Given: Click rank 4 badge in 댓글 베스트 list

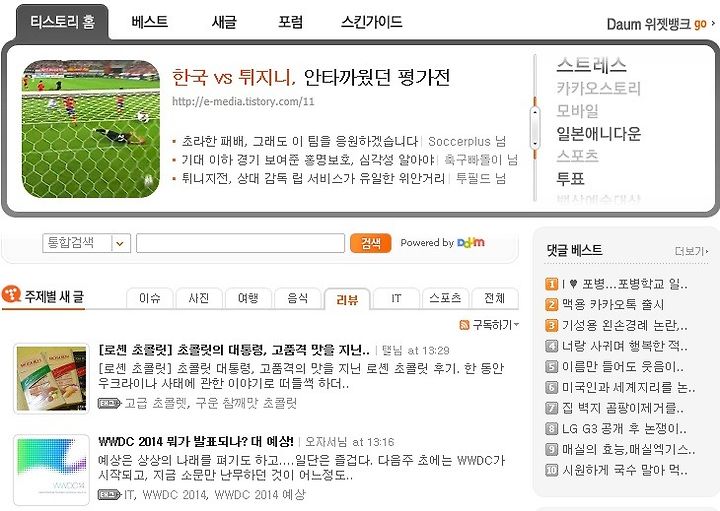Looking at the screenshot, I should (x=551, y=346).
